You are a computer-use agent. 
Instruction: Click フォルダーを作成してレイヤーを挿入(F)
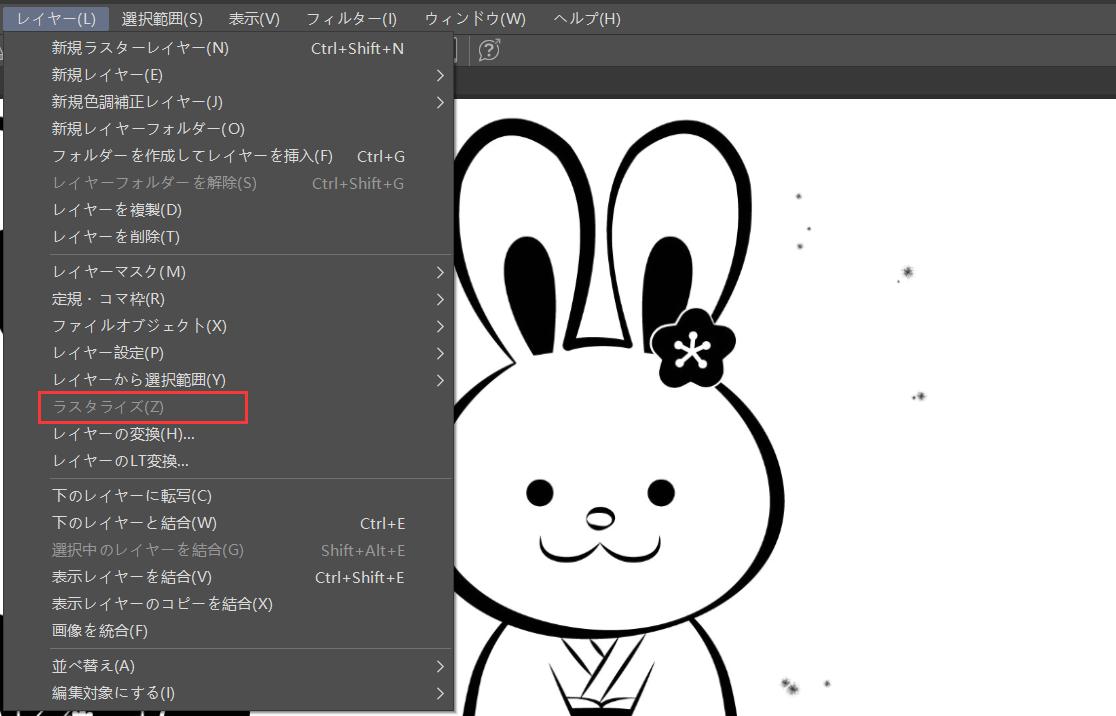[192, 156]
